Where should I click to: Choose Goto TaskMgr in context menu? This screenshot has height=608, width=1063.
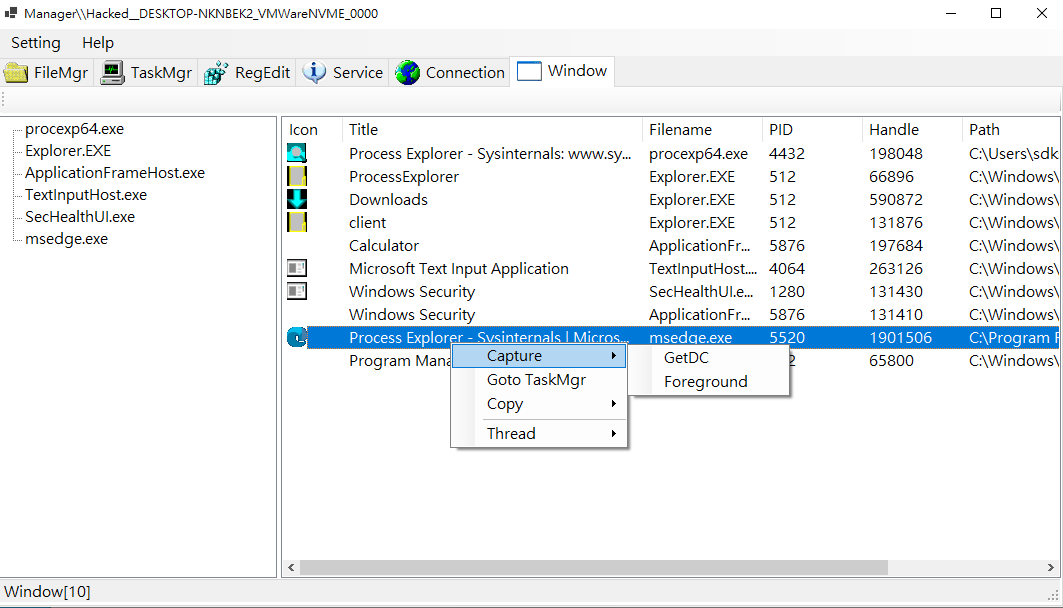pyautogui.click(x=539, y=380)
